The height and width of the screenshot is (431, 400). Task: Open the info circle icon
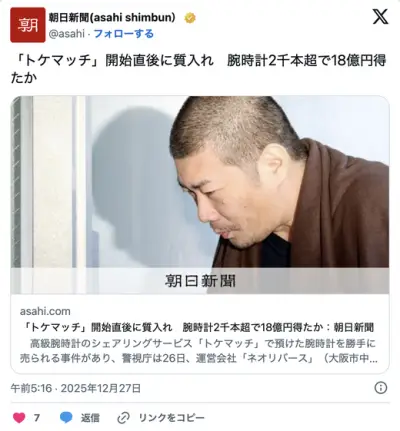[x=381, y=388]
